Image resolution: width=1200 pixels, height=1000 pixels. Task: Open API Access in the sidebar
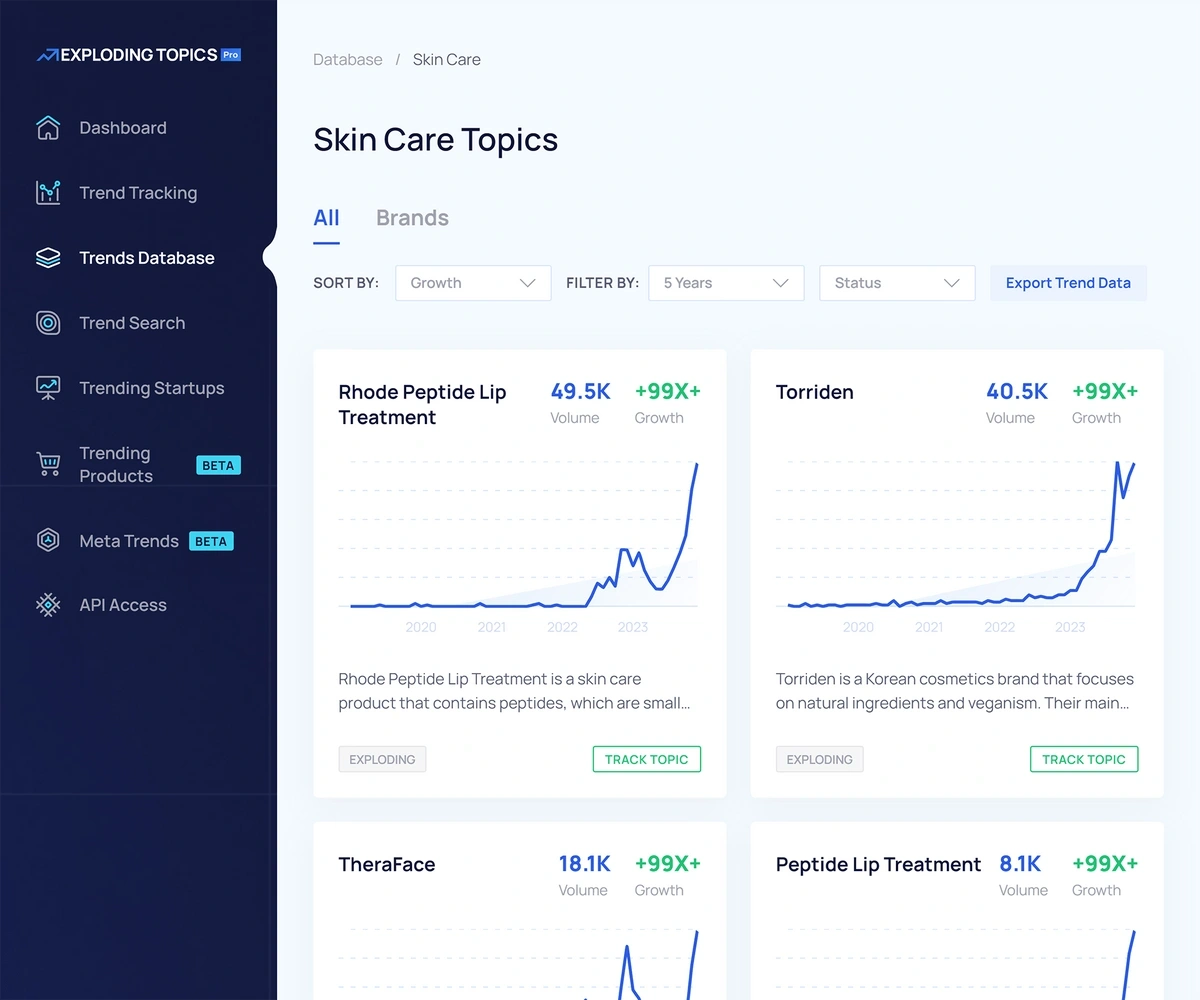point(123,605)
